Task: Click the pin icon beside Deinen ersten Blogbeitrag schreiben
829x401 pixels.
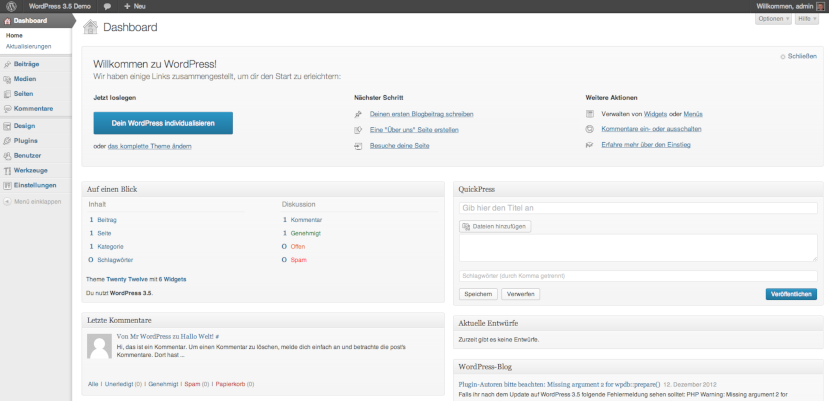Action: 358,114
